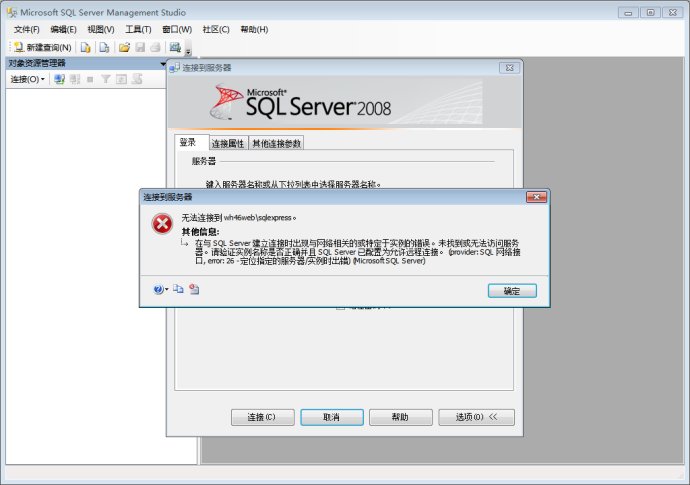Open the Object Explorer panel position dropdown arrow
The image size is (690, 485).
pos(163,63)
